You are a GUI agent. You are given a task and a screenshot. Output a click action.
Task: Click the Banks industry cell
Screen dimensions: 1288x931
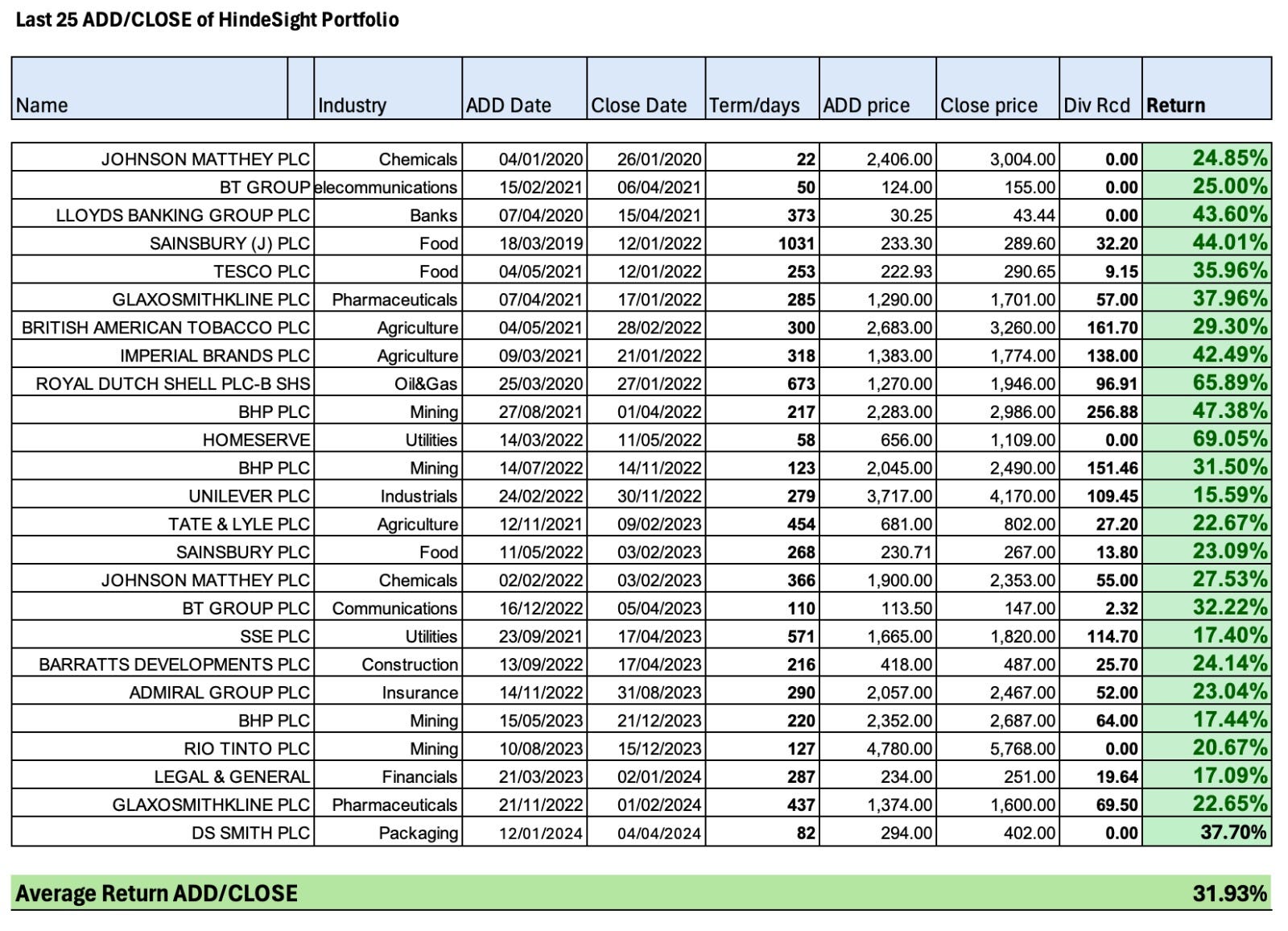[x=388, y=215]
